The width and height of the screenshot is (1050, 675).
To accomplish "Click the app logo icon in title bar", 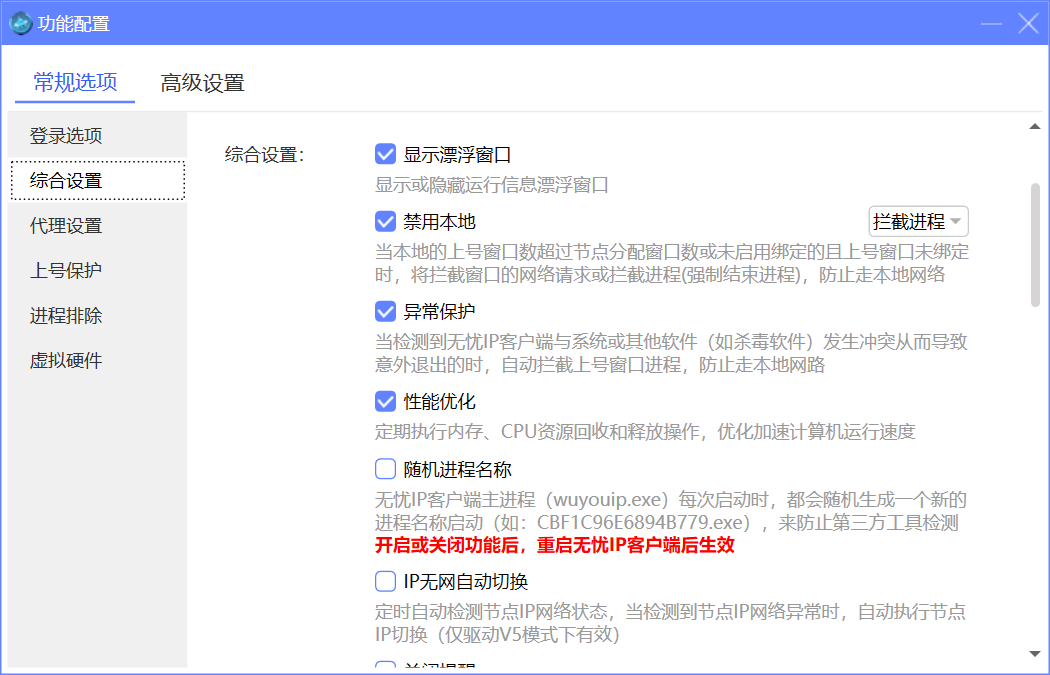I will click(x=21, y=23).
